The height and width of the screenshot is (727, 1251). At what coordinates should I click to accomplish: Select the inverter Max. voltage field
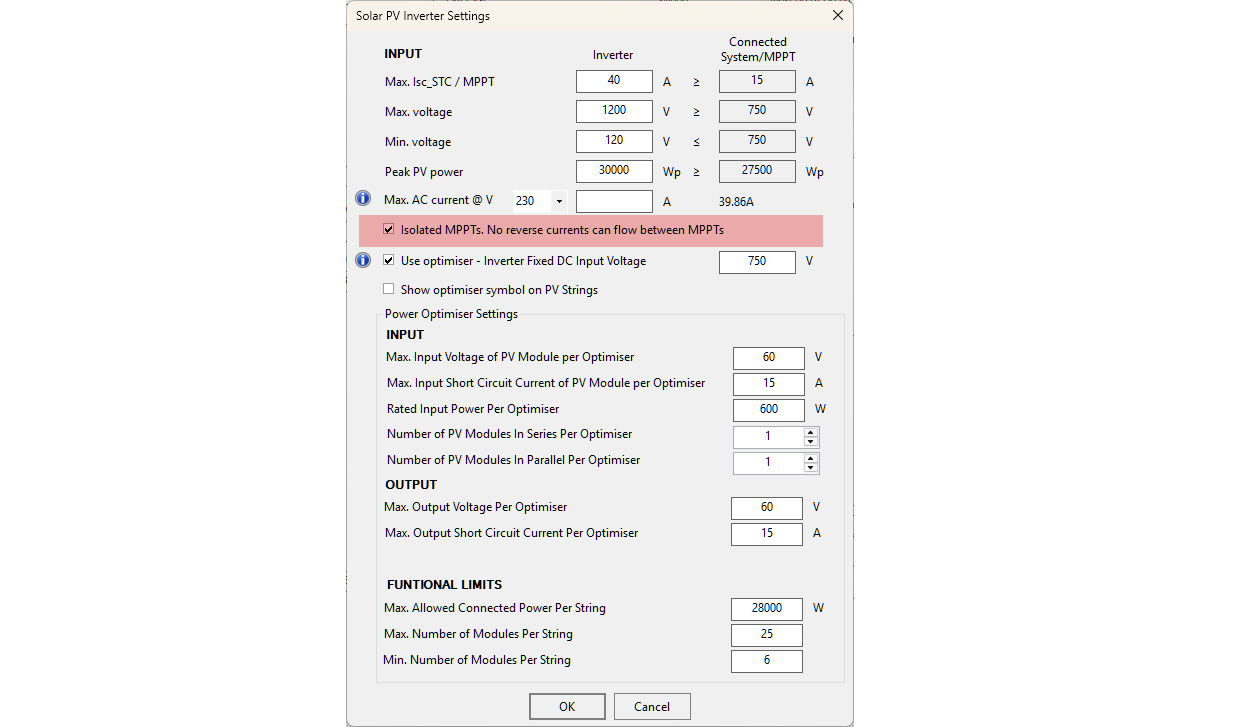click(x=614, y=111)
